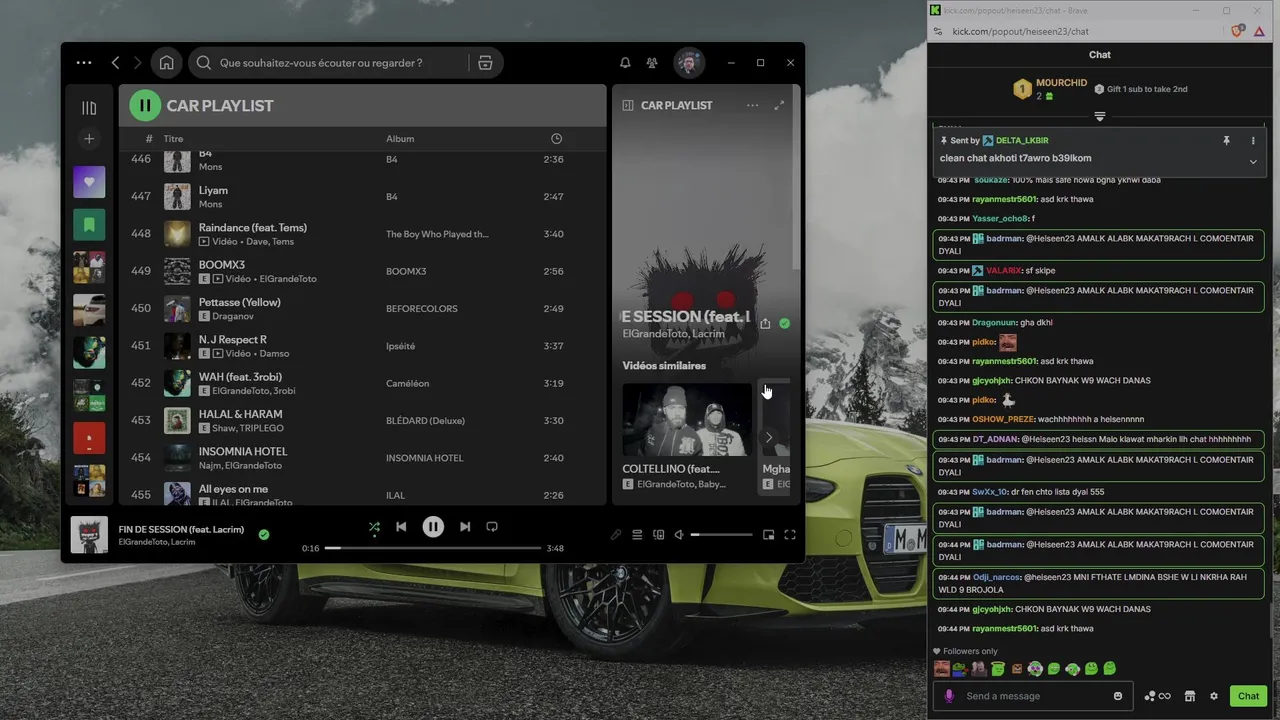The height and width of the screenshot is (720, 1280).
Task: Mute volume speaker icon
Action: point(679,535)
